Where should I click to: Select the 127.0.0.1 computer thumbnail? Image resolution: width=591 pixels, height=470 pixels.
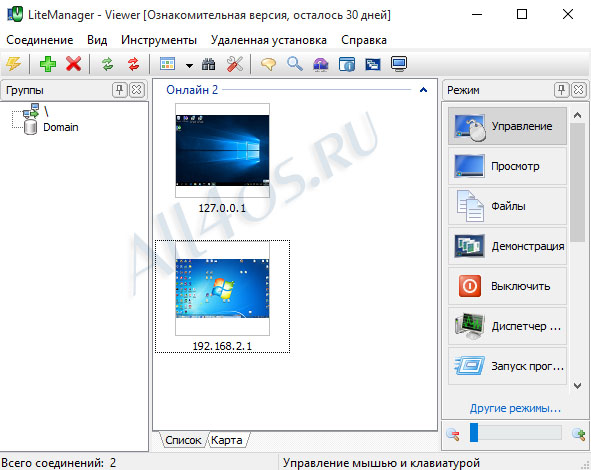click(x=222, y=151)
